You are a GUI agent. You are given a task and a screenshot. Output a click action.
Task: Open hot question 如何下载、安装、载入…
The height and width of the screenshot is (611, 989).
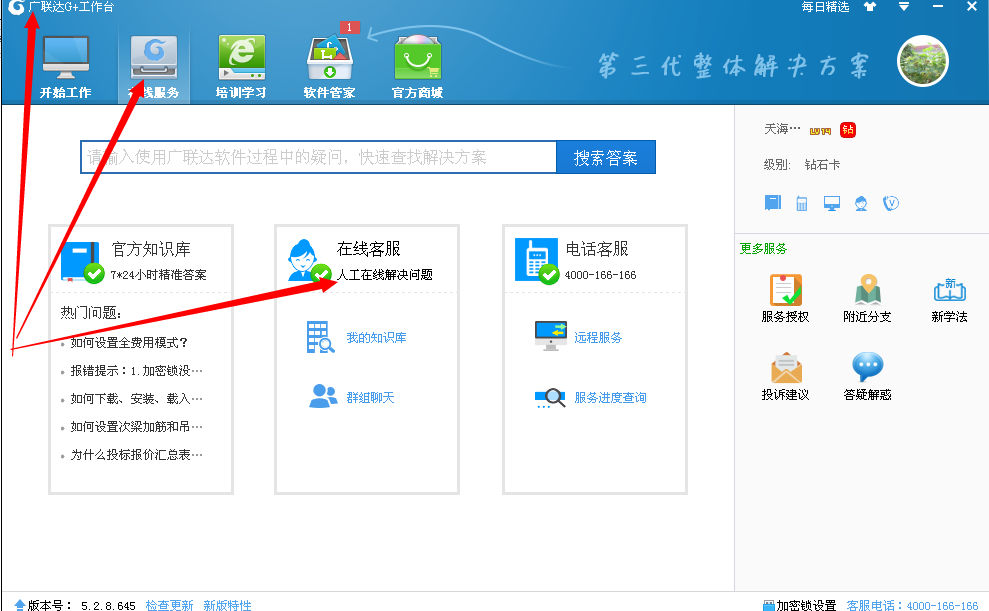point(136,399)
